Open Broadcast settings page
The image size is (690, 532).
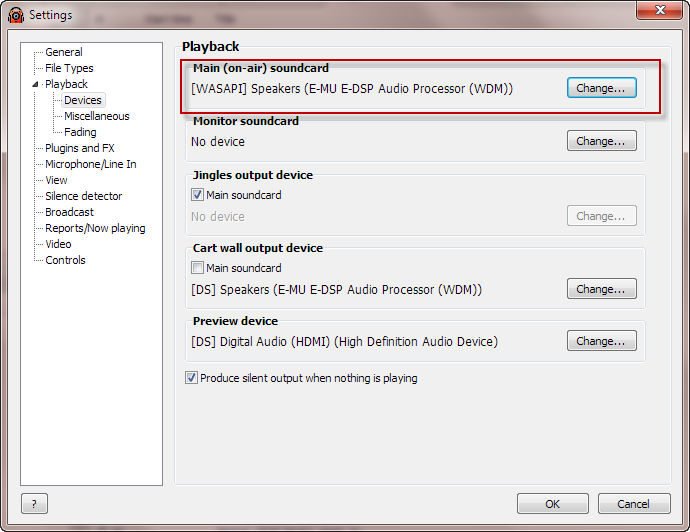point(70,212)
